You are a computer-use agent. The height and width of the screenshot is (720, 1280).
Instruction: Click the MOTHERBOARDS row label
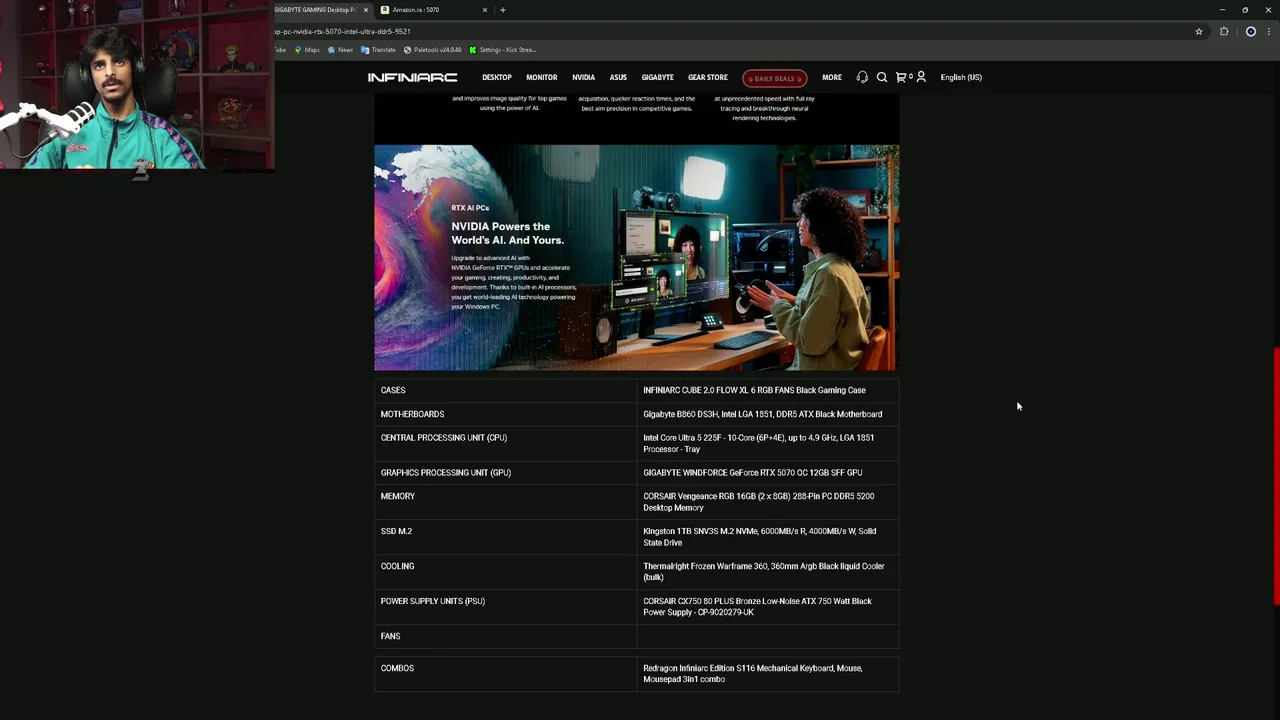[x=412, y=414]
